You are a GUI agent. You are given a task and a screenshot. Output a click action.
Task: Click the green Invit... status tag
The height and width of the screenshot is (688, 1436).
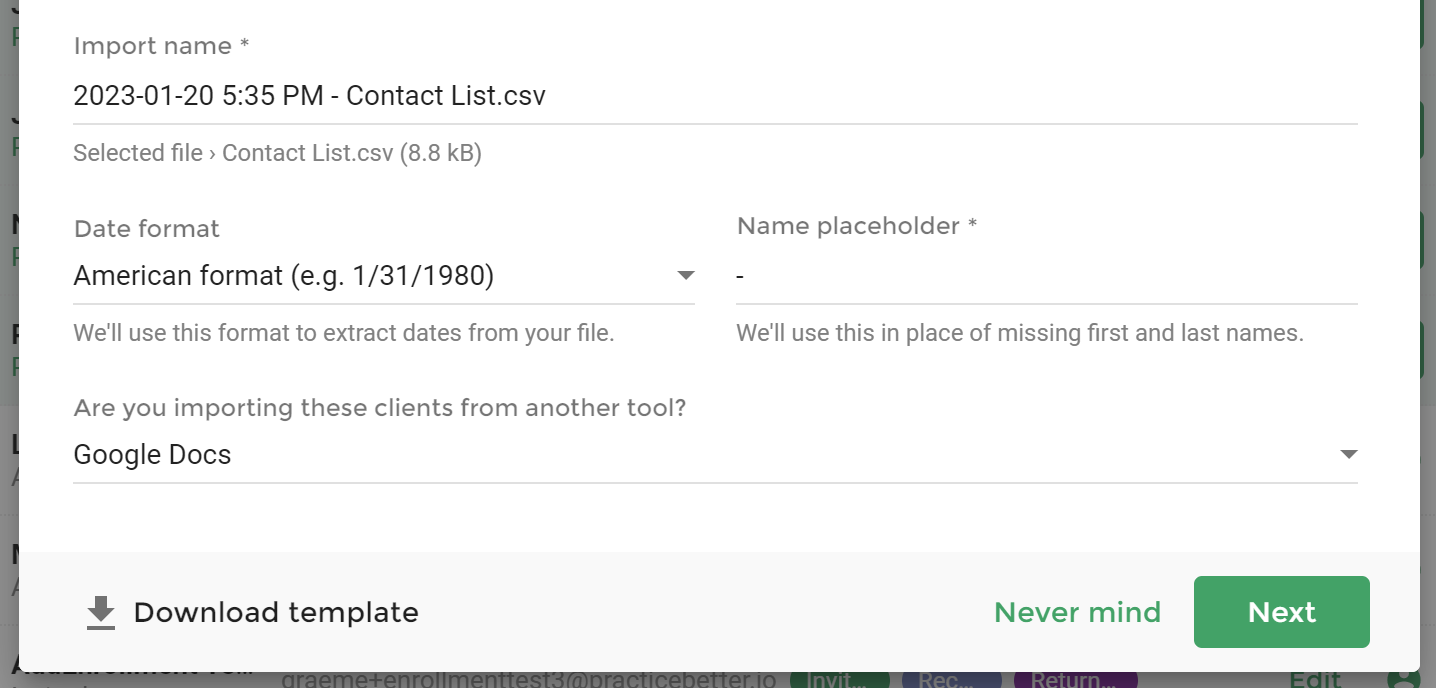(x=839, y=679)
